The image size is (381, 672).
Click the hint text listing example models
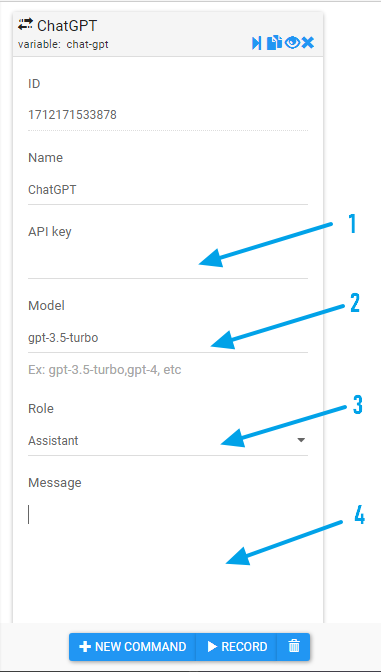(105, 370)
